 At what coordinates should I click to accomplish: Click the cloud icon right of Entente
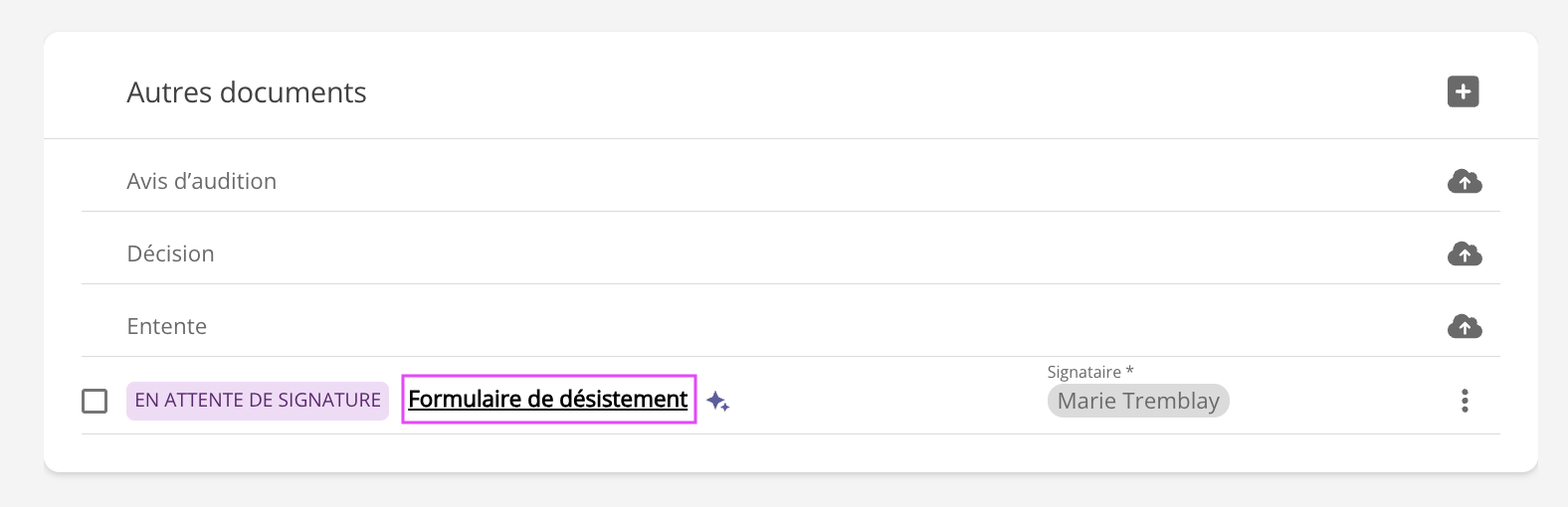coord(1464,326)
